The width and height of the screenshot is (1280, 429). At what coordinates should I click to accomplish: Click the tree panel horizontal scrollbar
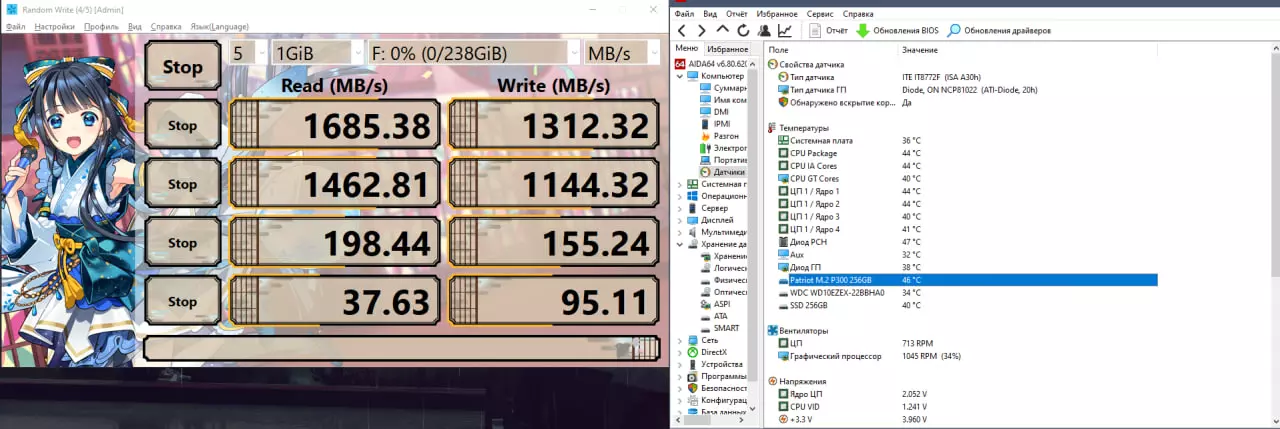[710, 421]
